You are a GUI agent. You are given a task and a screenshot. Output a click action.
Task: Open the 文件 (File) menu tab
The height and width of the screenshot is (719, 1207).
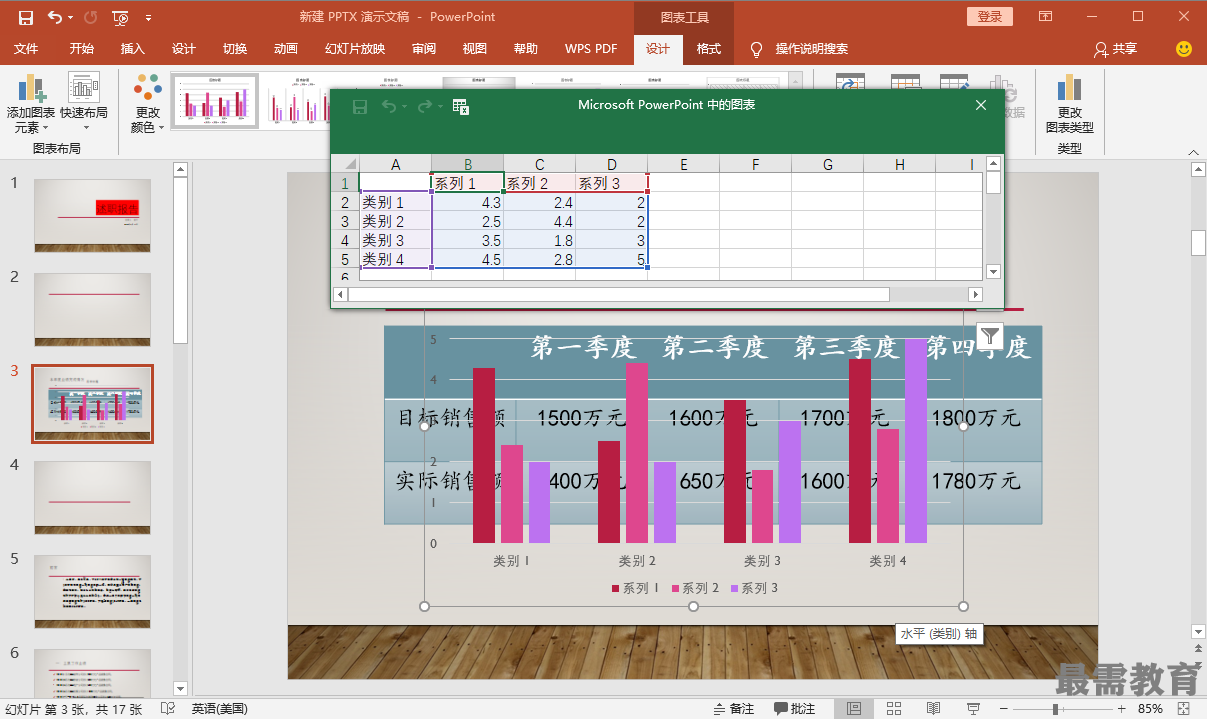click(x=26, y=48)
